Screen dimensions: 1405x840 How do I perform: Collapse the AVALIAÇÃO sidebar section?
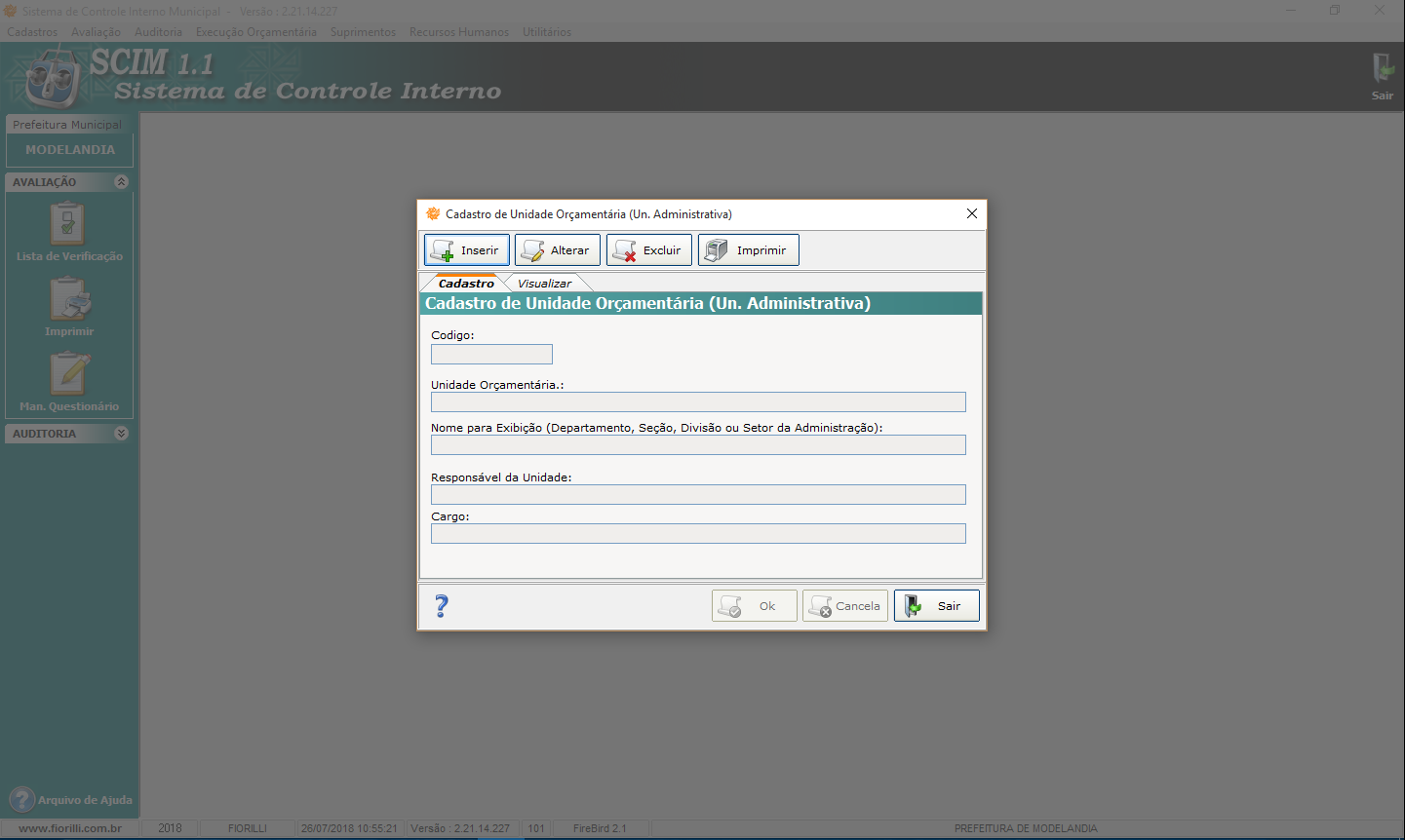121,182
